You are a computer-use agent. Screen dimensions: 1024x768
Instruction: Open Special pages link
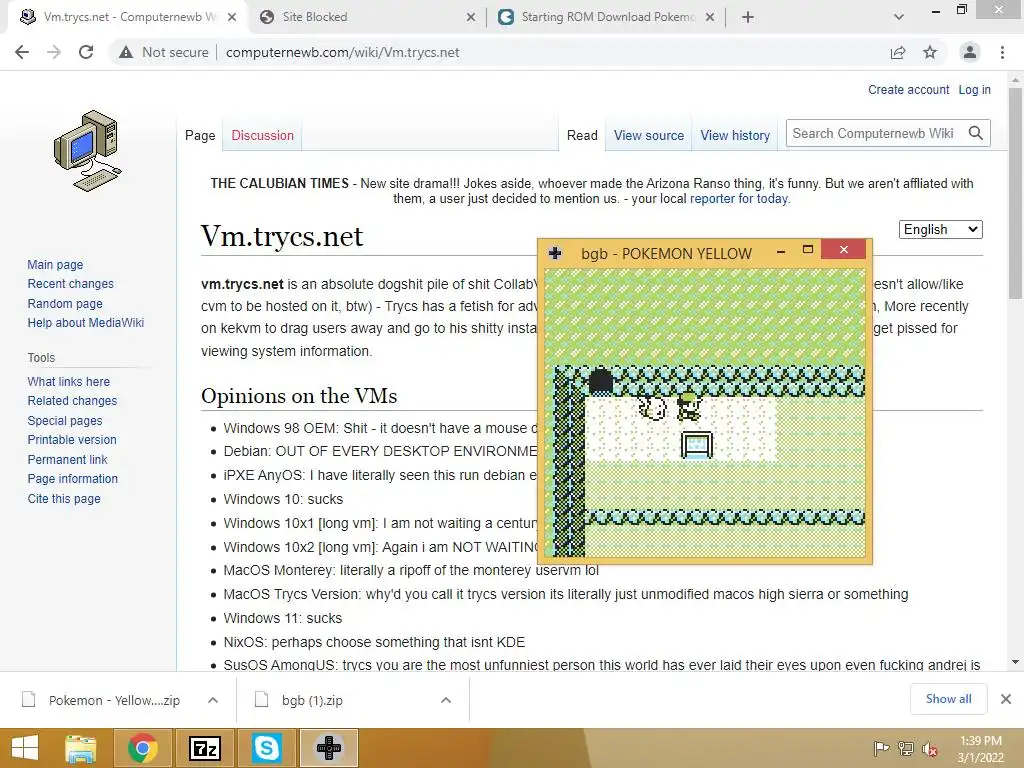(65, 420)
